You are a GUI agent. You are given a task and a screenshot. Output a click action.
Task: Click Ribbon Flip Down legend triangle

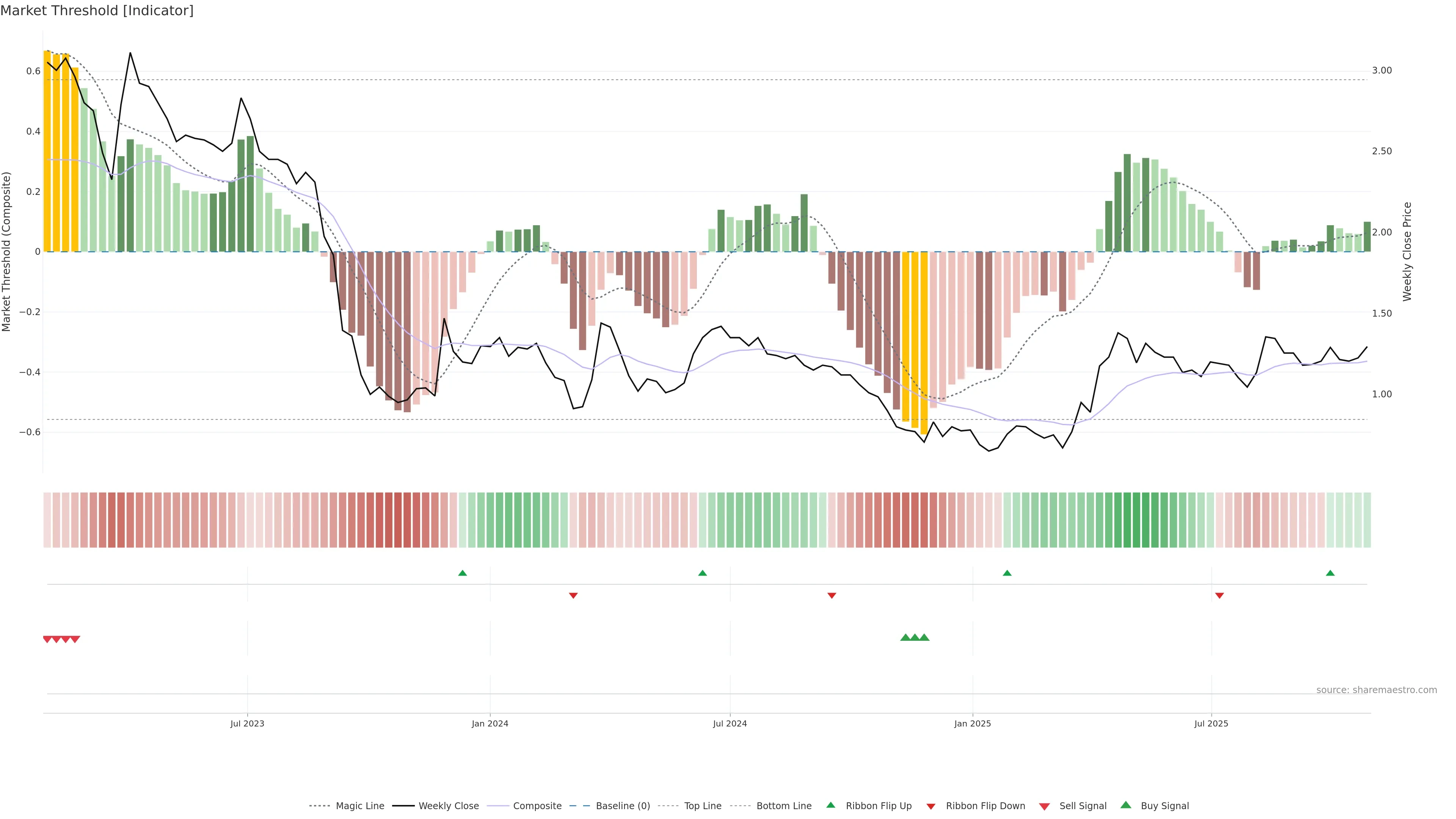[x=931, y=806]
